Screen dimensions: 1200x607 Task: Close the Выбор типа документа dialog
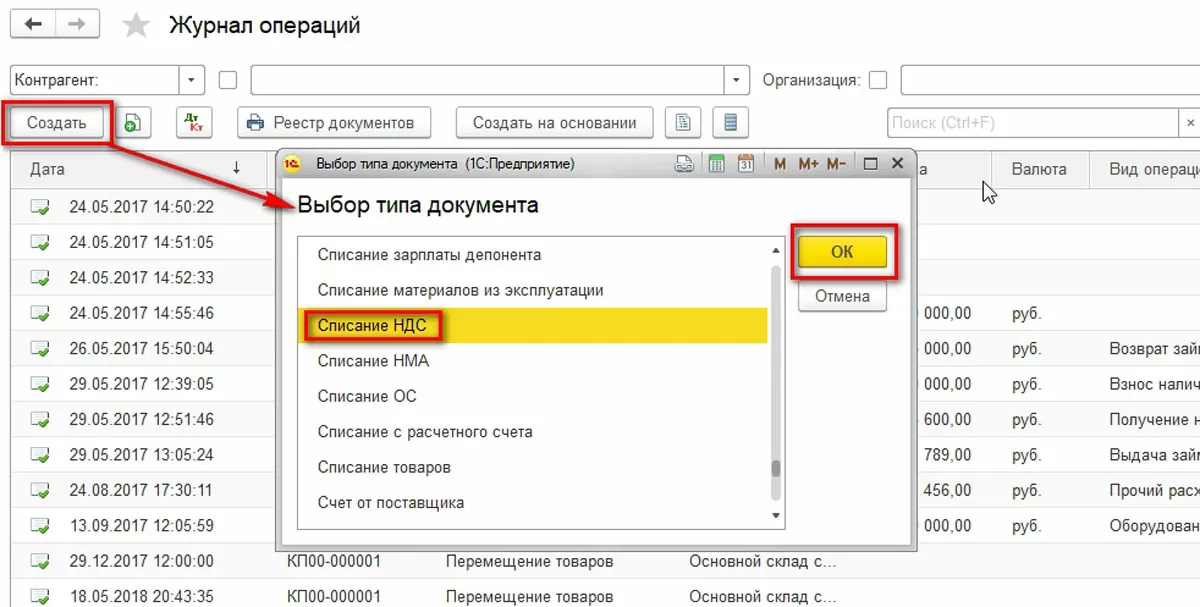(897, 163)
